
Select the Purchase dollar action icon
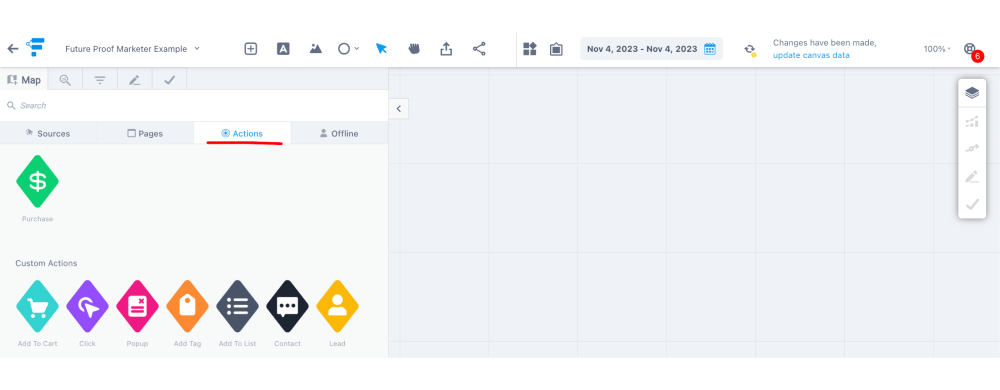tap(38, 182)
